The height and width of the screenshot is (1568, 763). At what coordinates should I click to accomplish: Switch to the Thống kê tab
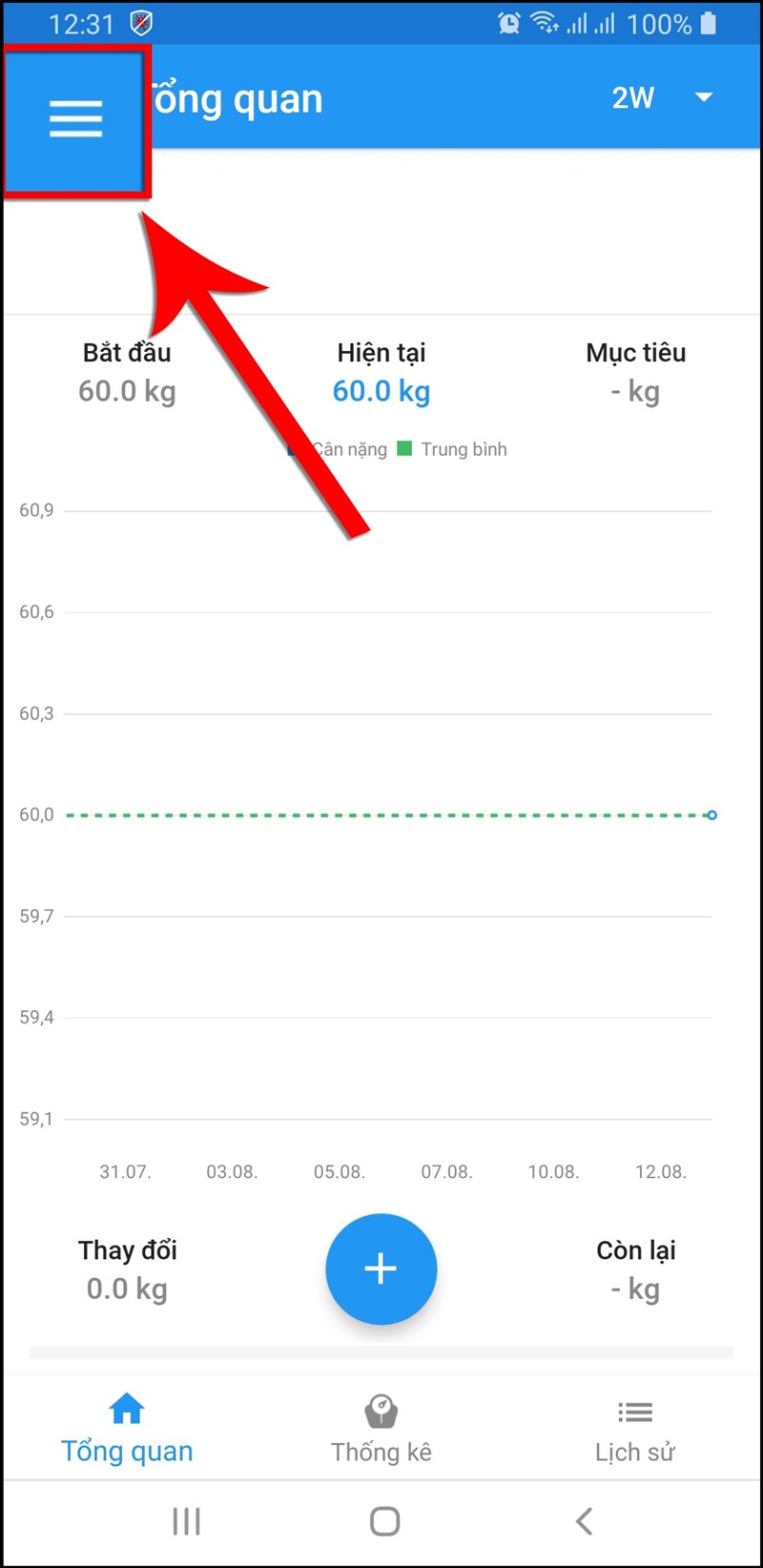pyautogui.click(x=381, y=1452)
